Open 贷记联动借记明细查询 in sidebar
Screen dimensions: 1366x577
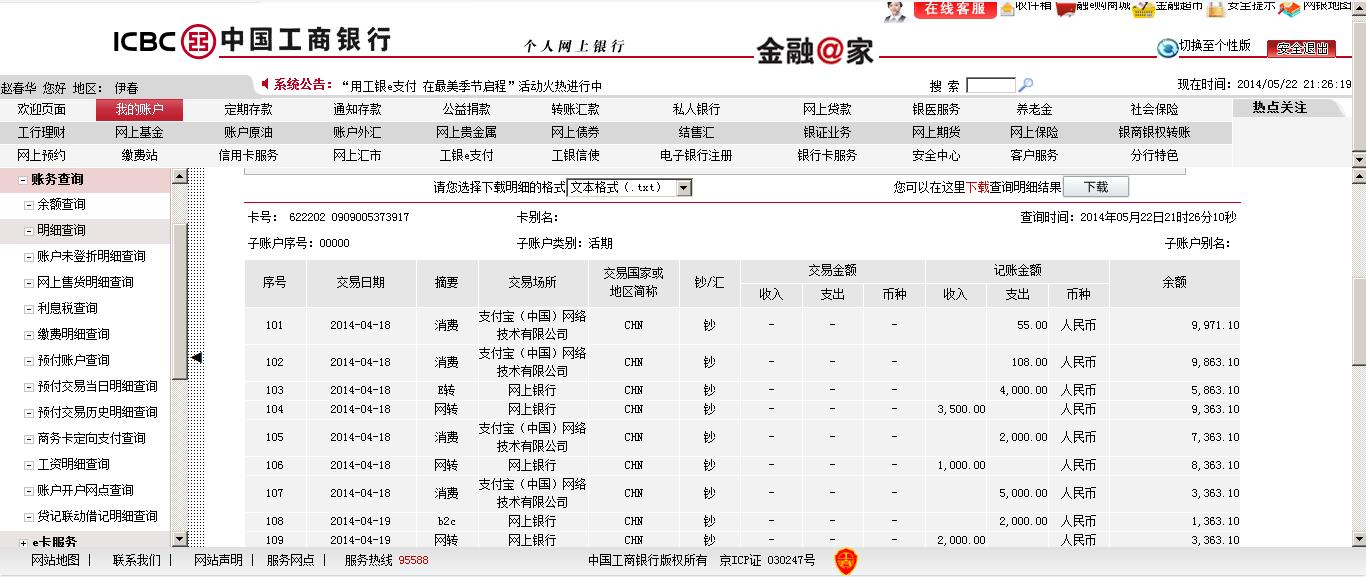click(x=97, y=516)
